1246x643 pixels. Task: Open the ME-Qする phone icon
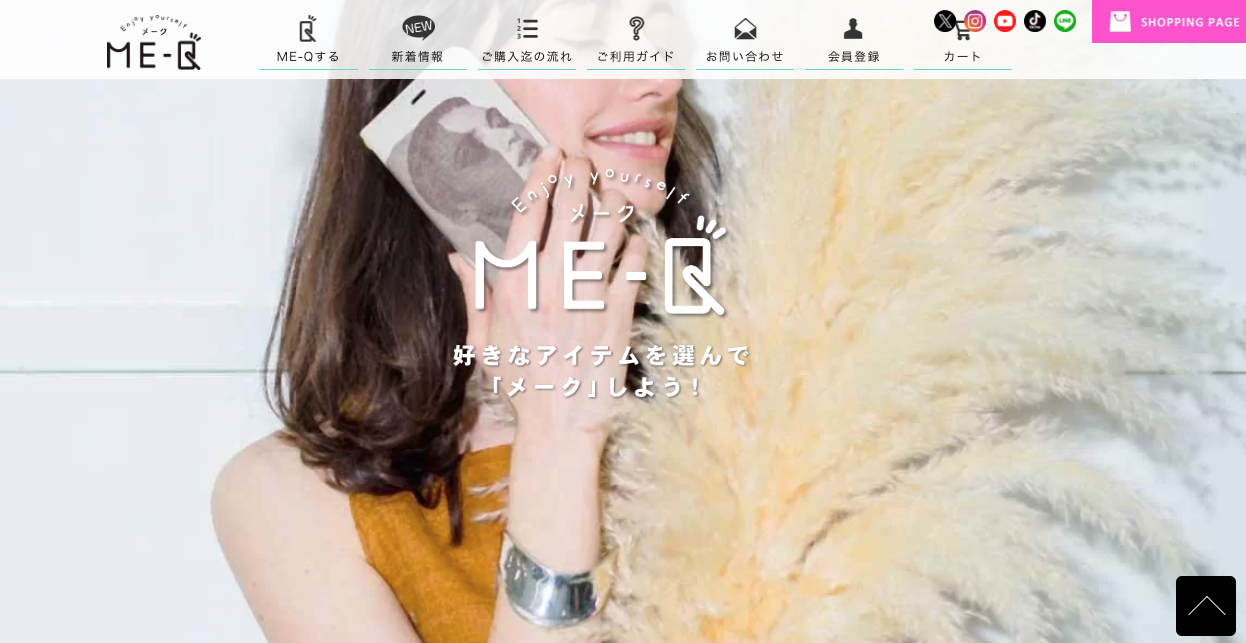point(308,29)
